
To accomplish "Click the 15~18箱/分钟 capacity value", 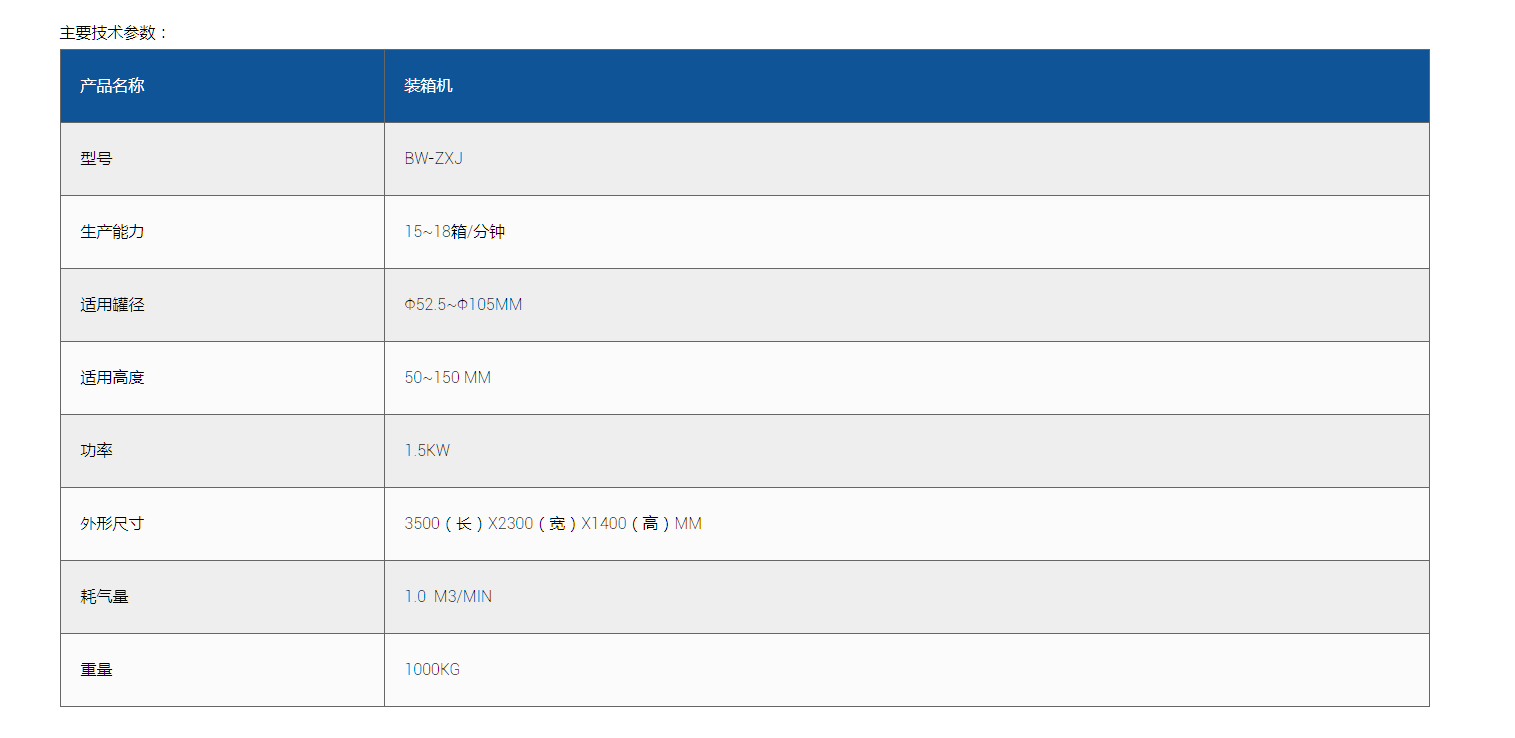I will 454,232.
